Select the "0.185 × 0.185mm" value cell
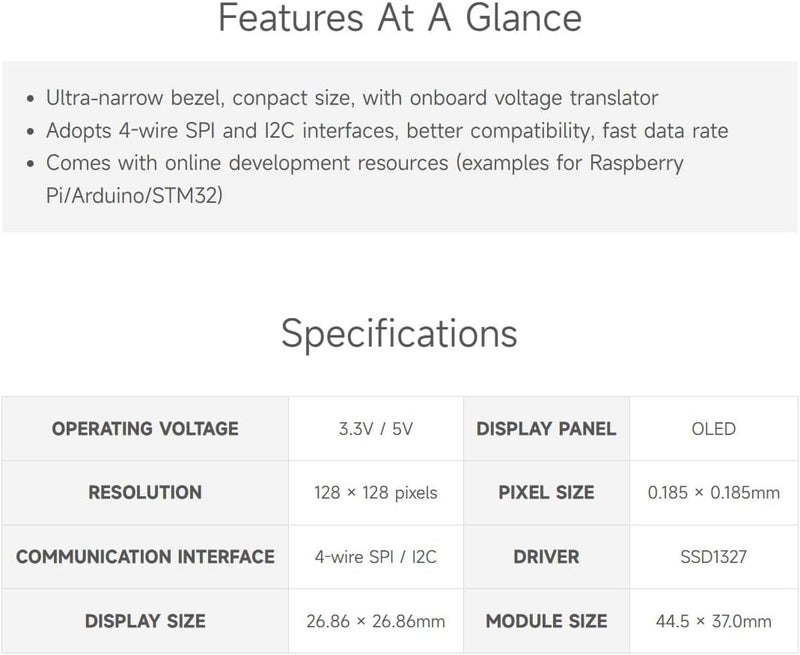The height and width of the screenshot is (655, 800). pyautogui.click(x=713, y=492)
